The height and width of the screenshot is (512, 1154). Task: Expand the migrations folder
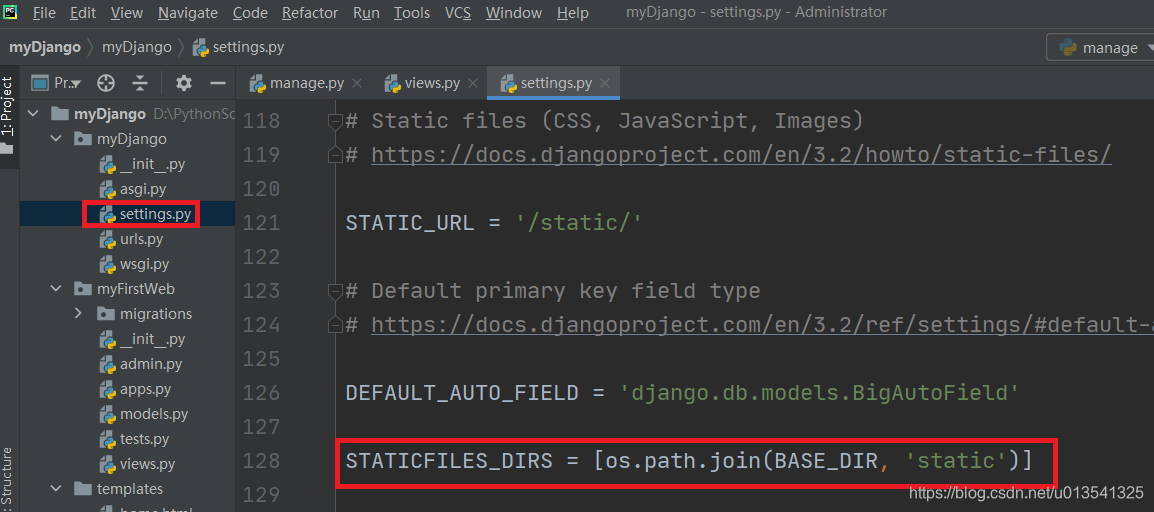click(x=79, y=314)
